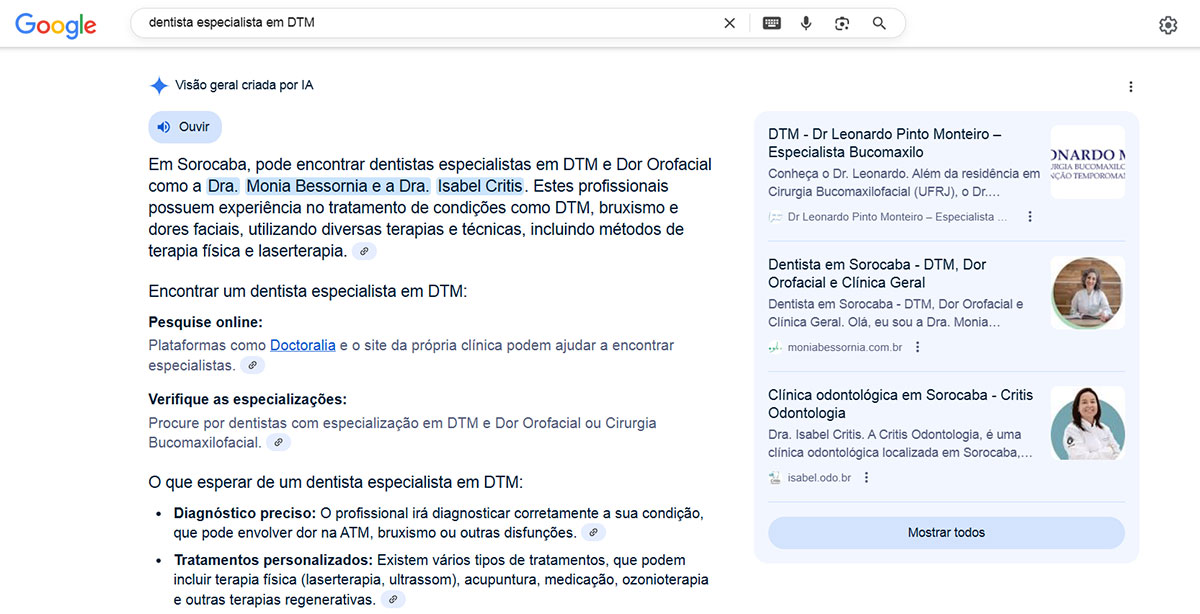The width and height of the screenshot is (1200, 614).
Task: Play the overview with Ouvir button
Action: [x=185, y=127]
